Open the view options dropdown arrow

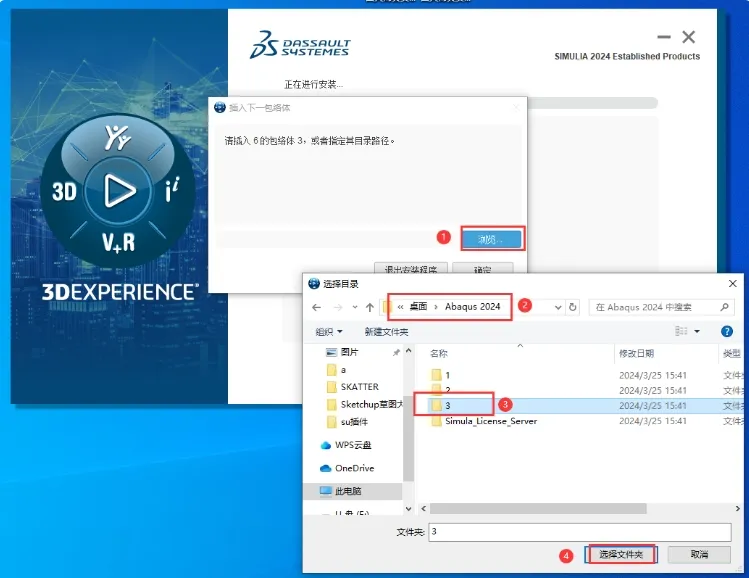[697, 331]
